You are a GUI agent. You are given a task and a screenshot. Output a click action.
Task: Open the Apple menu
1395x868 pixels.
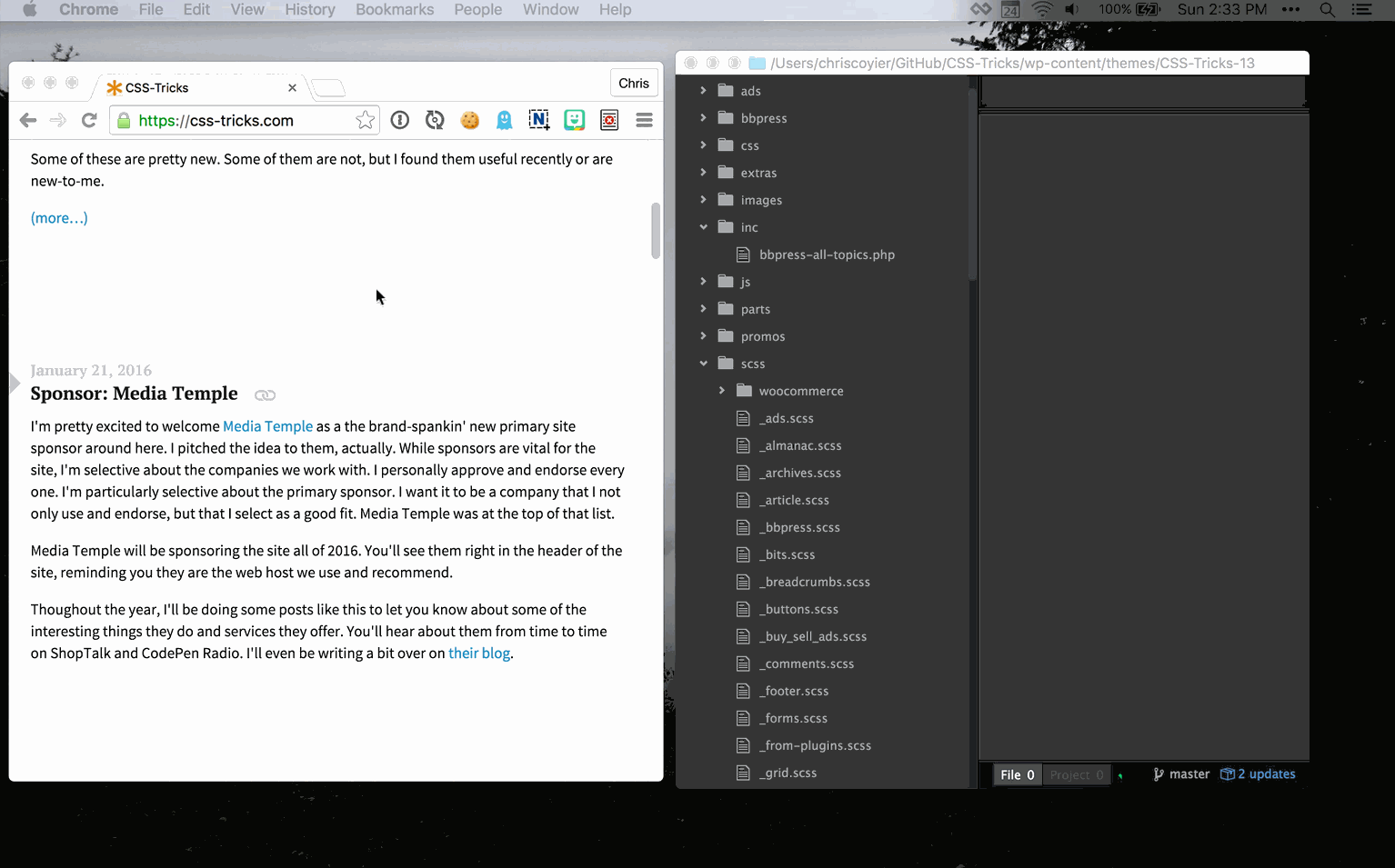coord(29,10)
